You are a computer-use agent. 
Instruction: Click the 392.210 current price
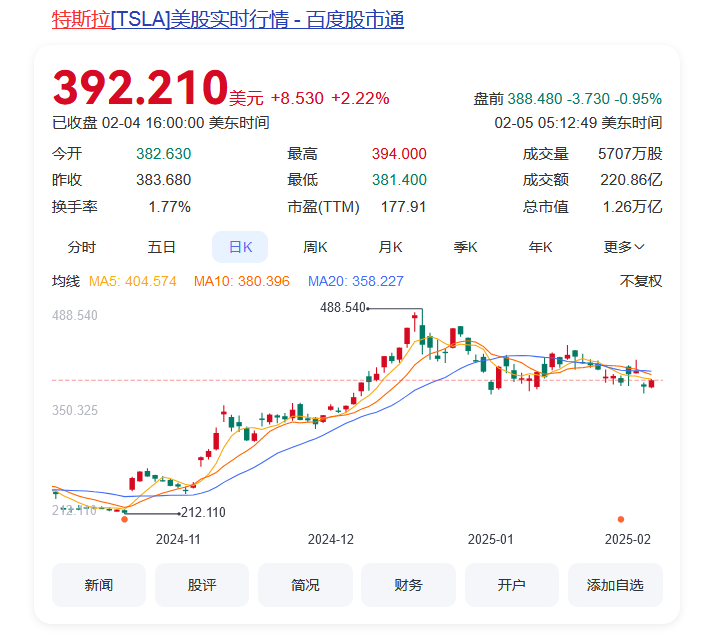point(140,87)
